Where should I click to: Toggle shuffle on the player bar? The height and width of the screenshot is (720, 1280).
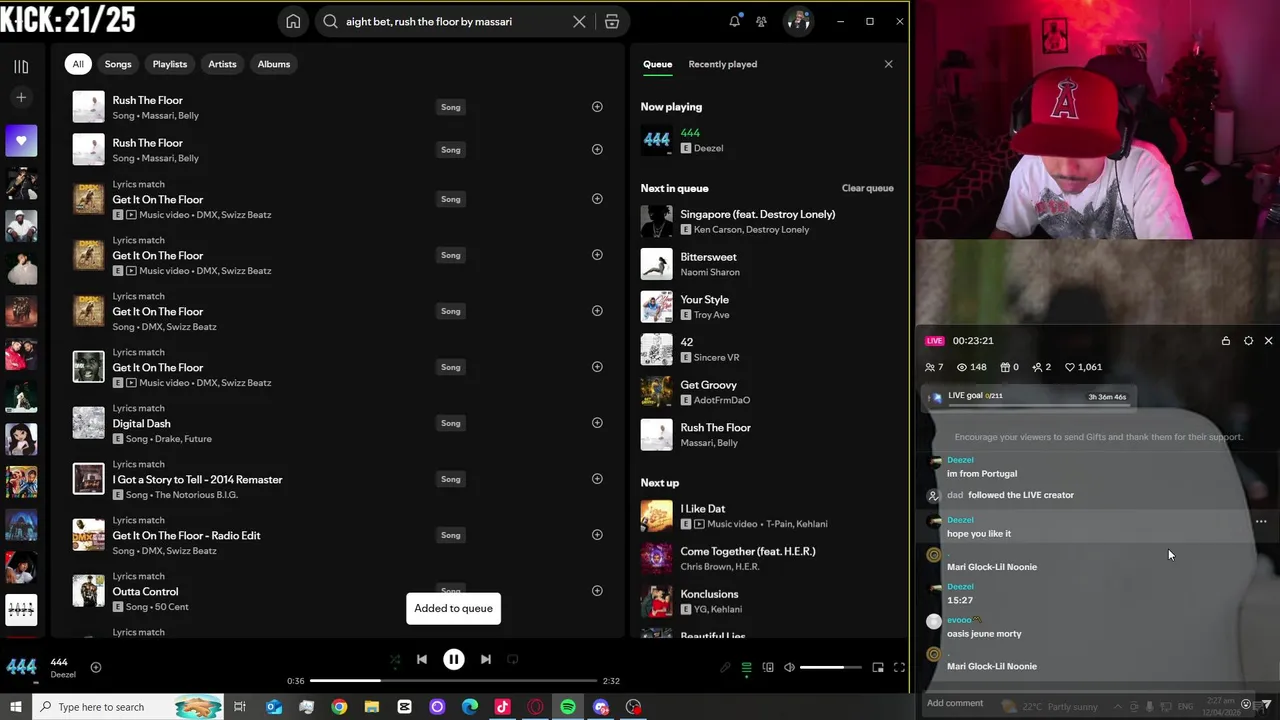[395, 659]
